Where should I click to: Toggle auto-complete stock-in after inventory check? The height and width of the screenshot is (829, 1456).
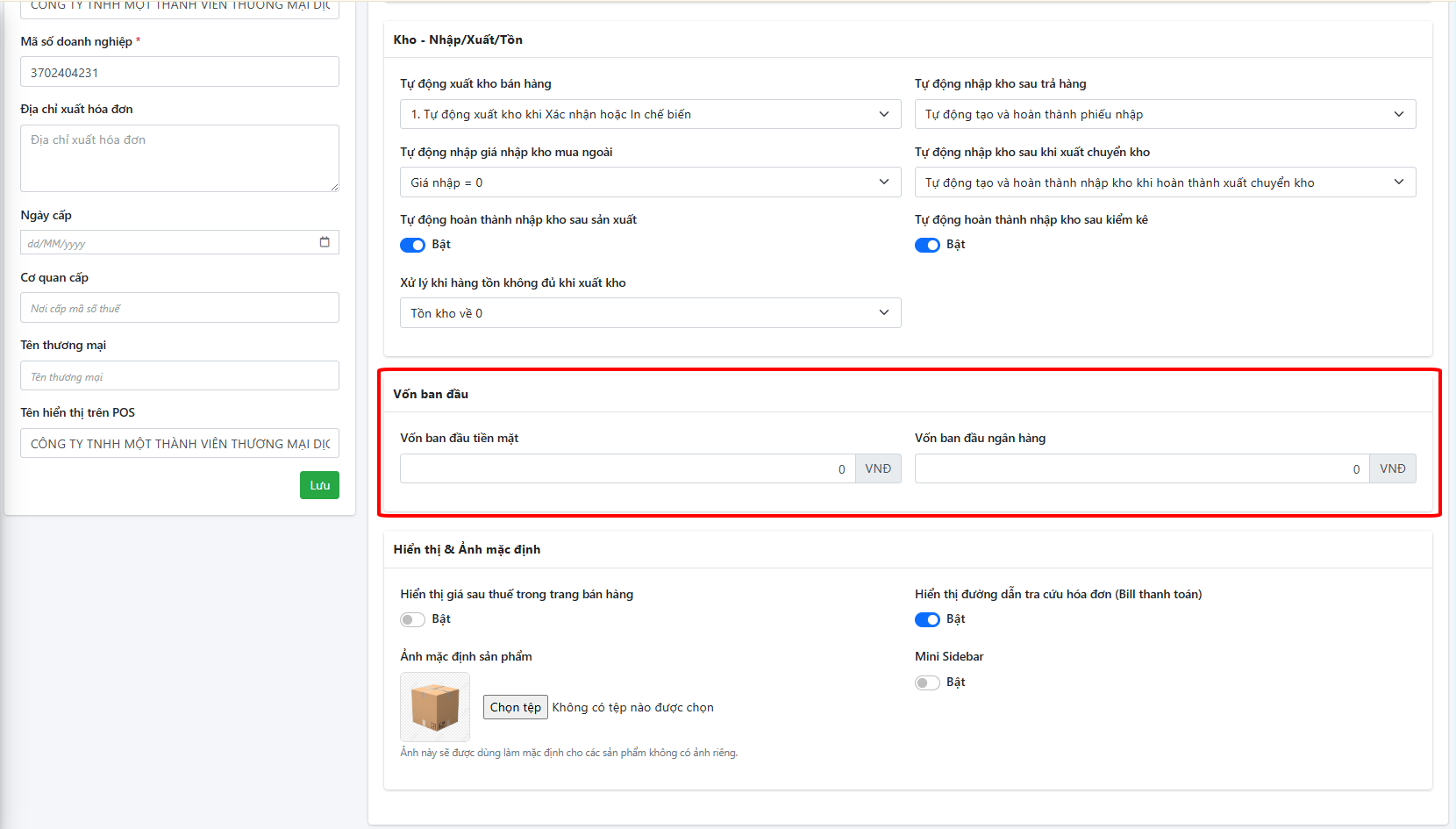pyautogui.click(x=927, y=246)
